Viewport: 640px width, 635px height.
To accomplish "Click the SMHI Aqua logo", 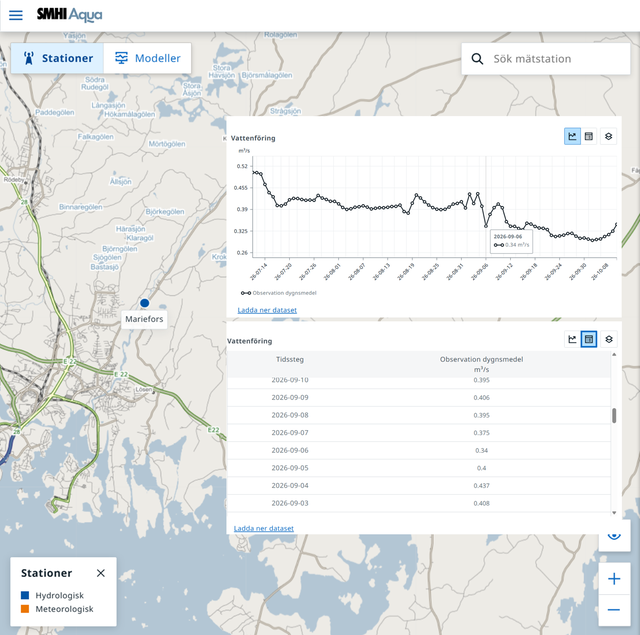I will pyautogui.click(x=69, y=15).
